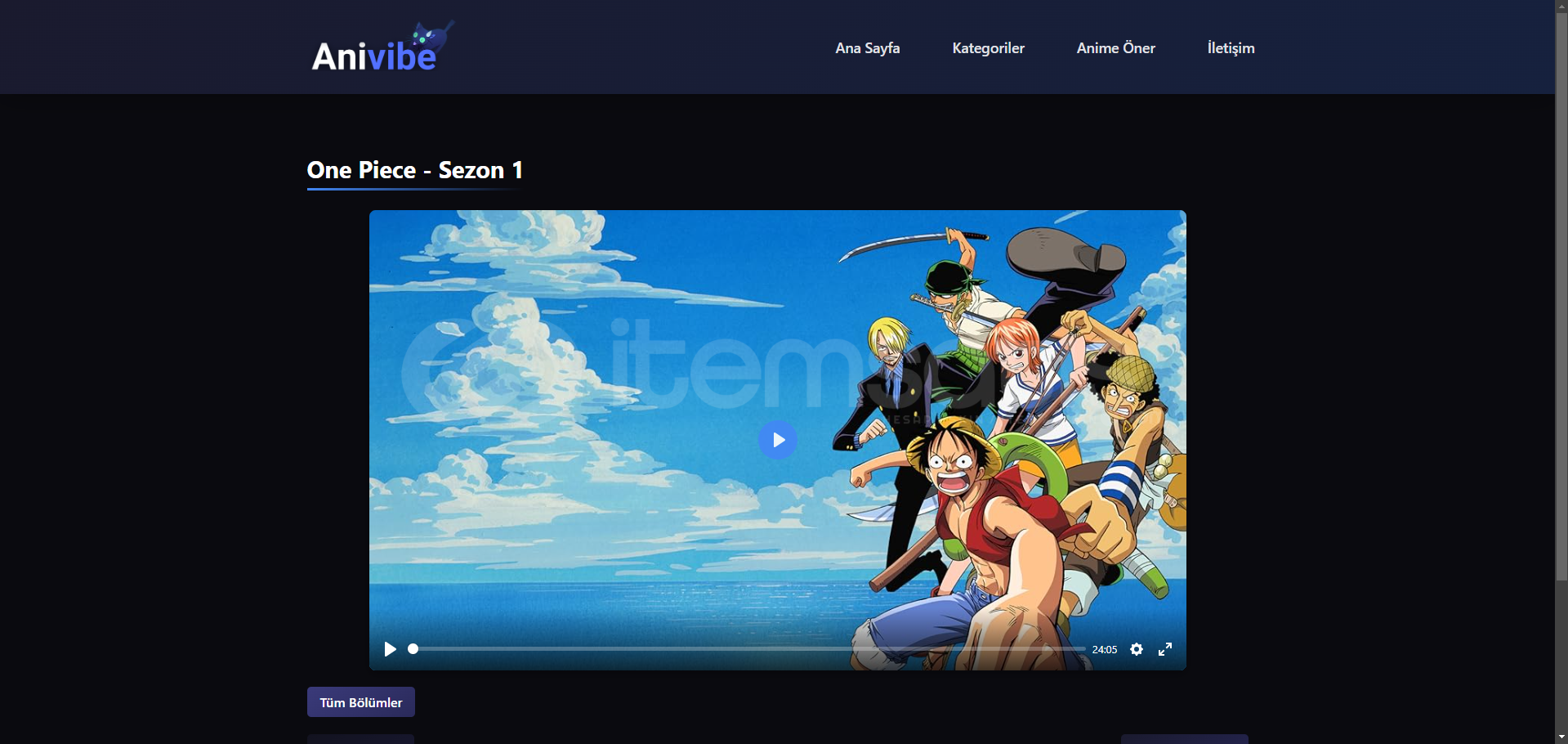Start video with the center play button

coord(777,440)
